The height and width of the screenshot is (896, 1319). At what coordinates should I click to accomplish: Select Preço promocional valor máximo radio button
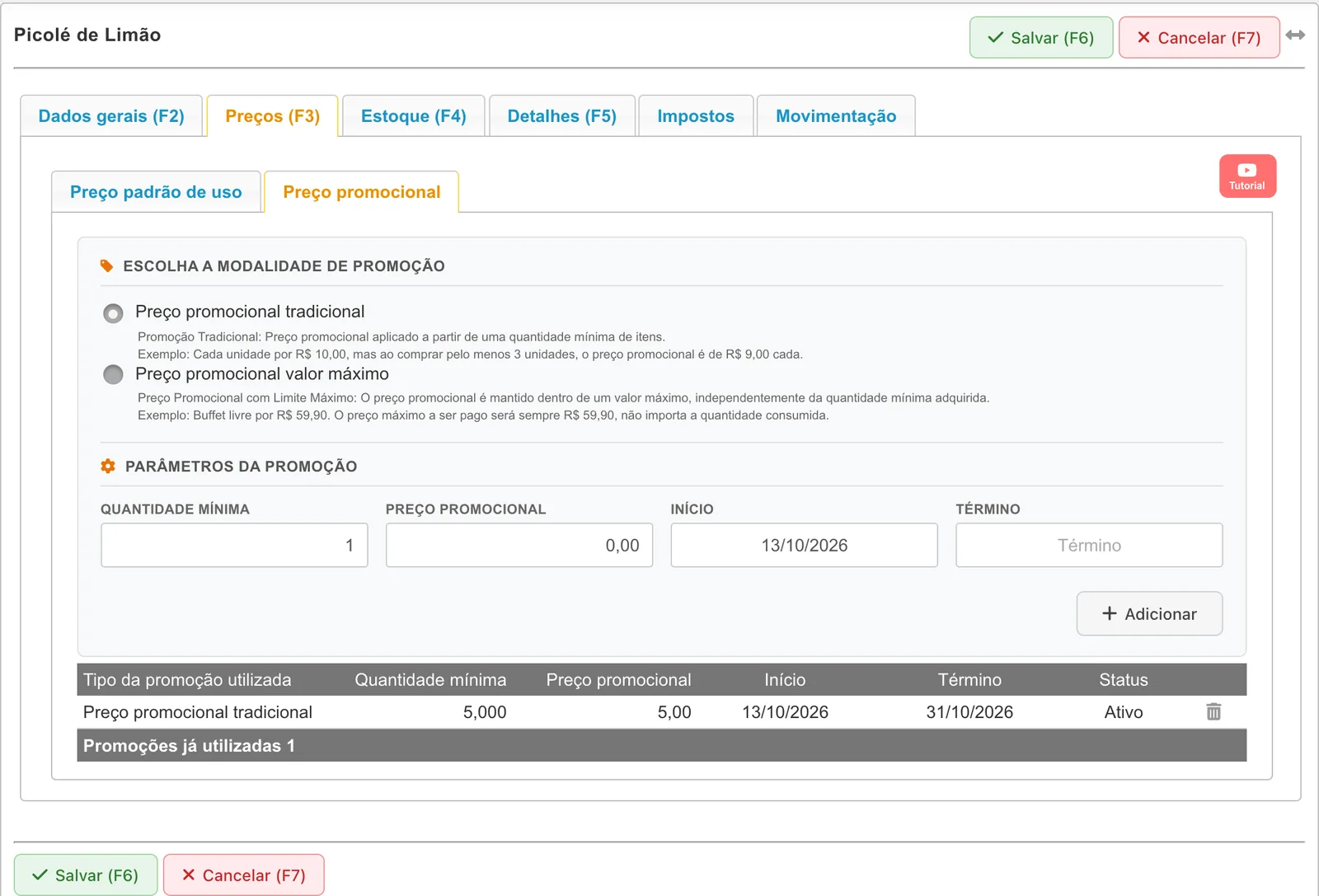(113, 375)
